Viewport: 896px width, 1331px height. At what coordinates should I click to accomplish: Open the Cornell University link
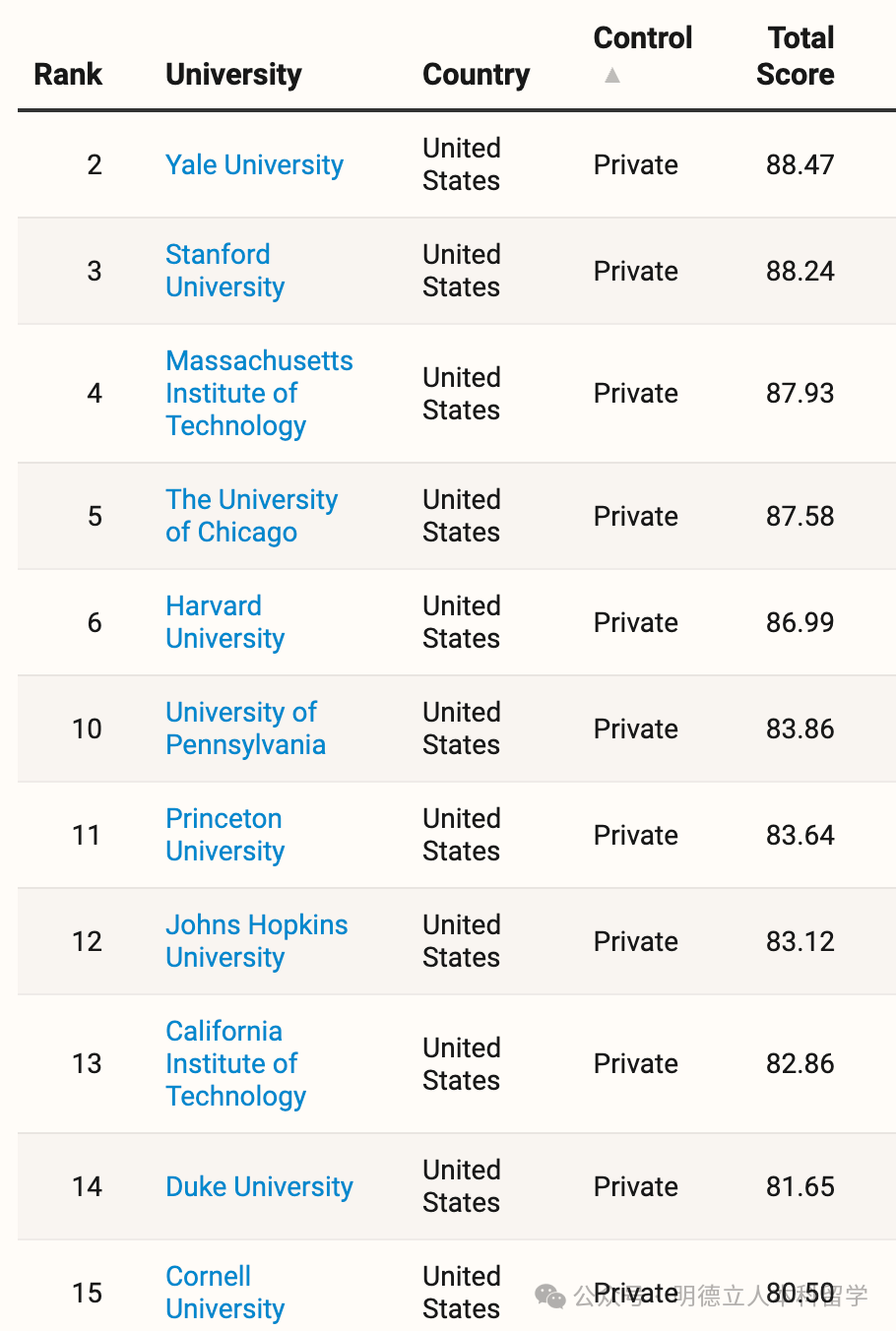coord(224,1293)
